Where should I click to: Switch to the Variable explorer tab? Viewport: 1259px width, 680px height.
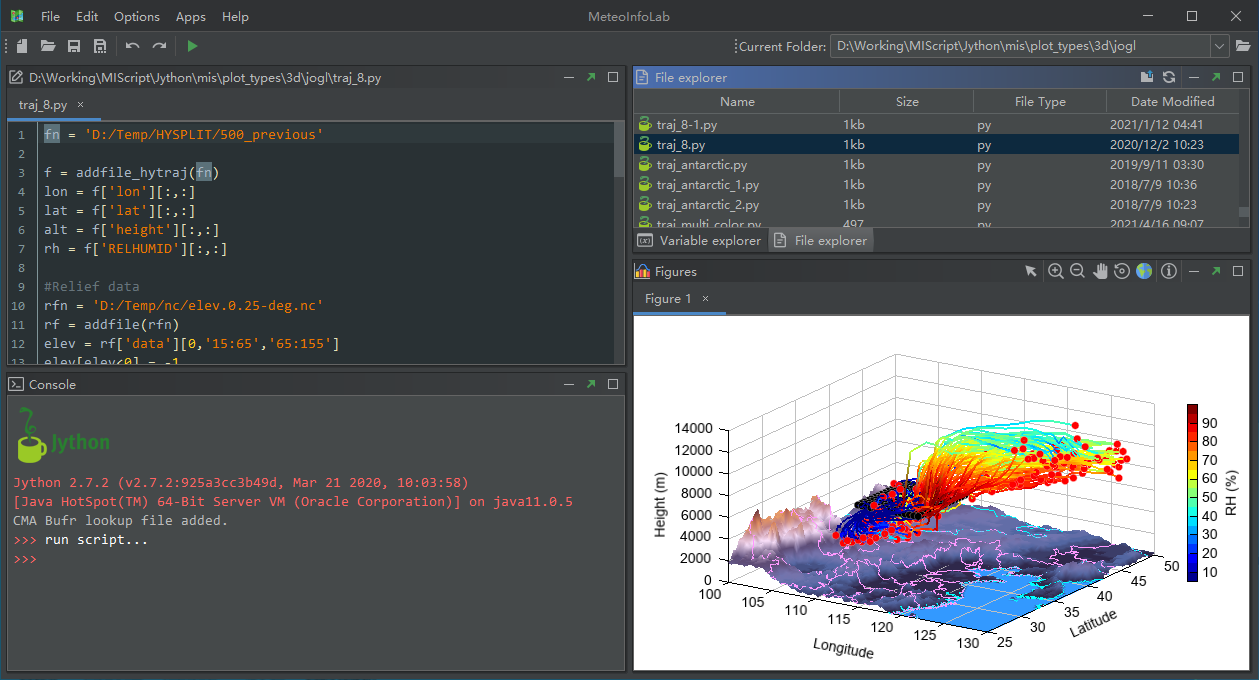point(700,241)
